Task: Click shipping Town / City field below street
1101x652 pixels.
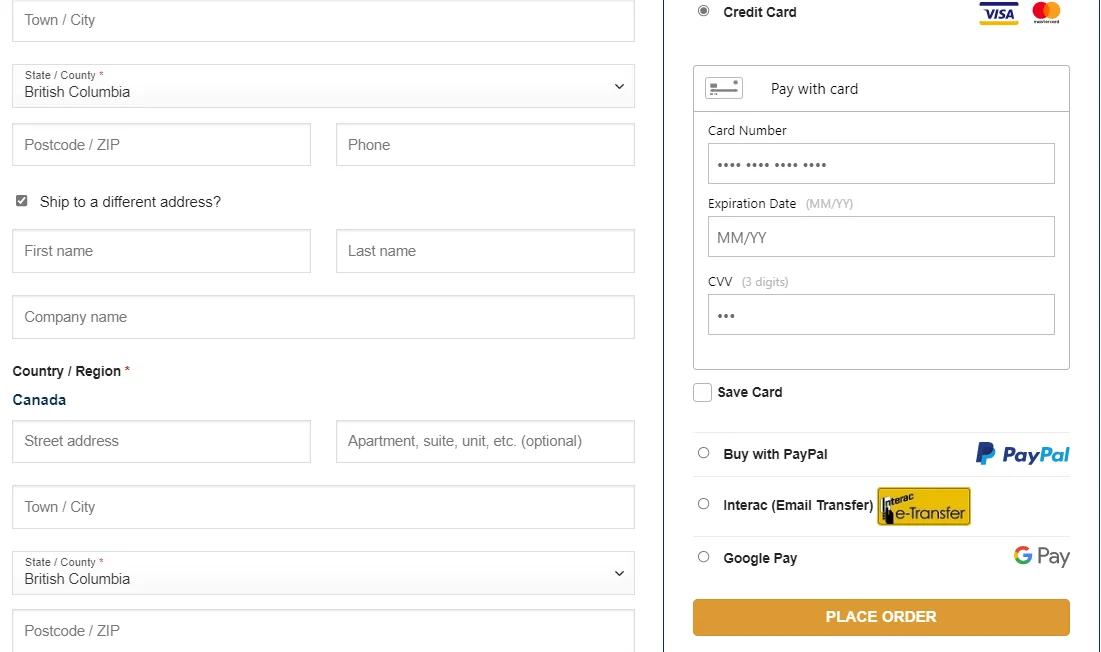Action: pos(323,507)
